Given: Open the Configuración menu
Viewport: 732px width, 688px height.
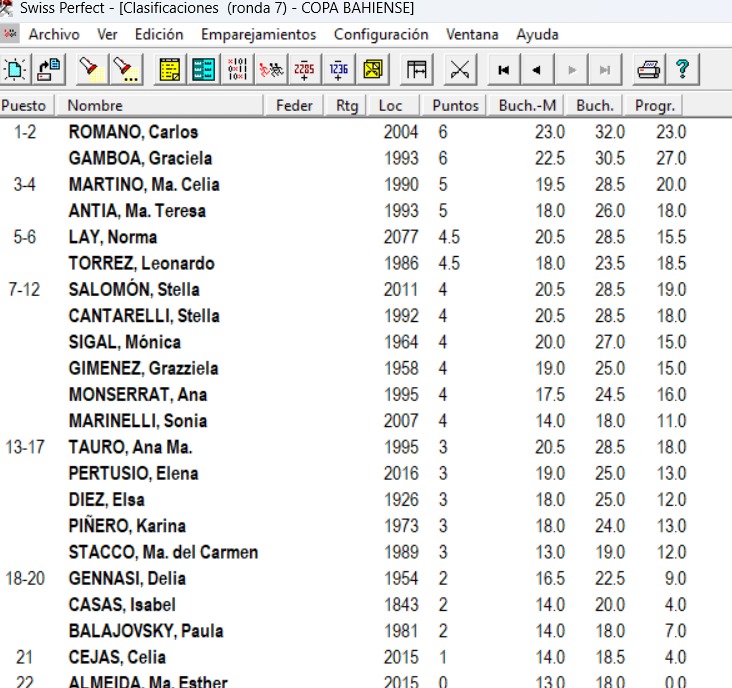Looking at the screenshot, I should pos(381,34).
